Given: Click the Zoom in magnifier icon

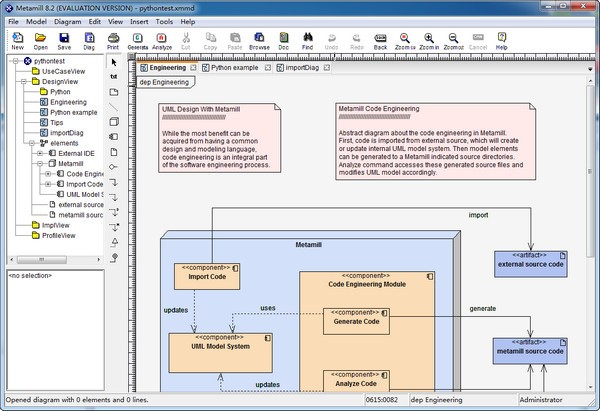Looking at the screenshot, I should coord(429,41).
